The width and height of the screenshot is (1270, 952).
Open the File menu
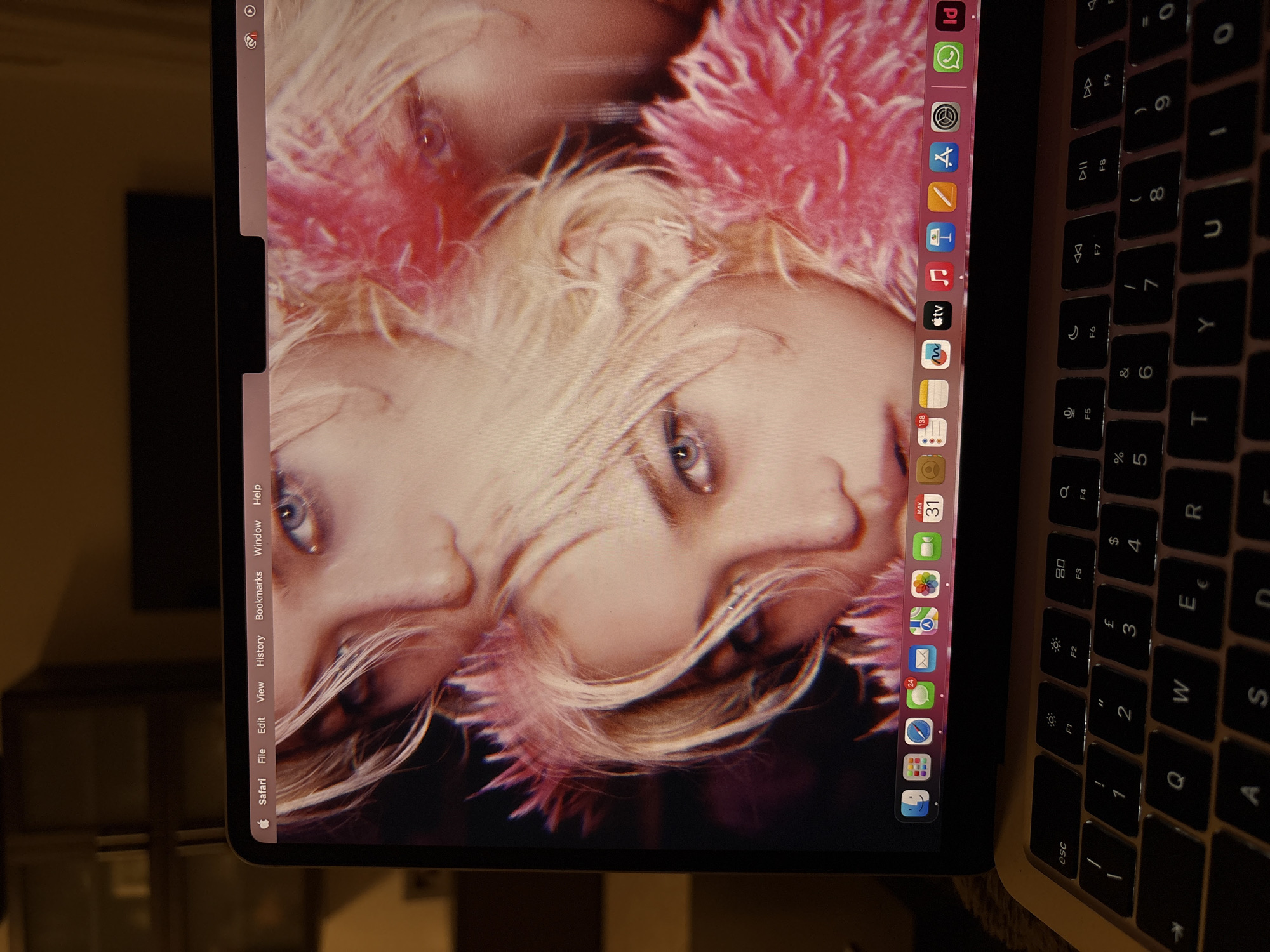point(262,756)
